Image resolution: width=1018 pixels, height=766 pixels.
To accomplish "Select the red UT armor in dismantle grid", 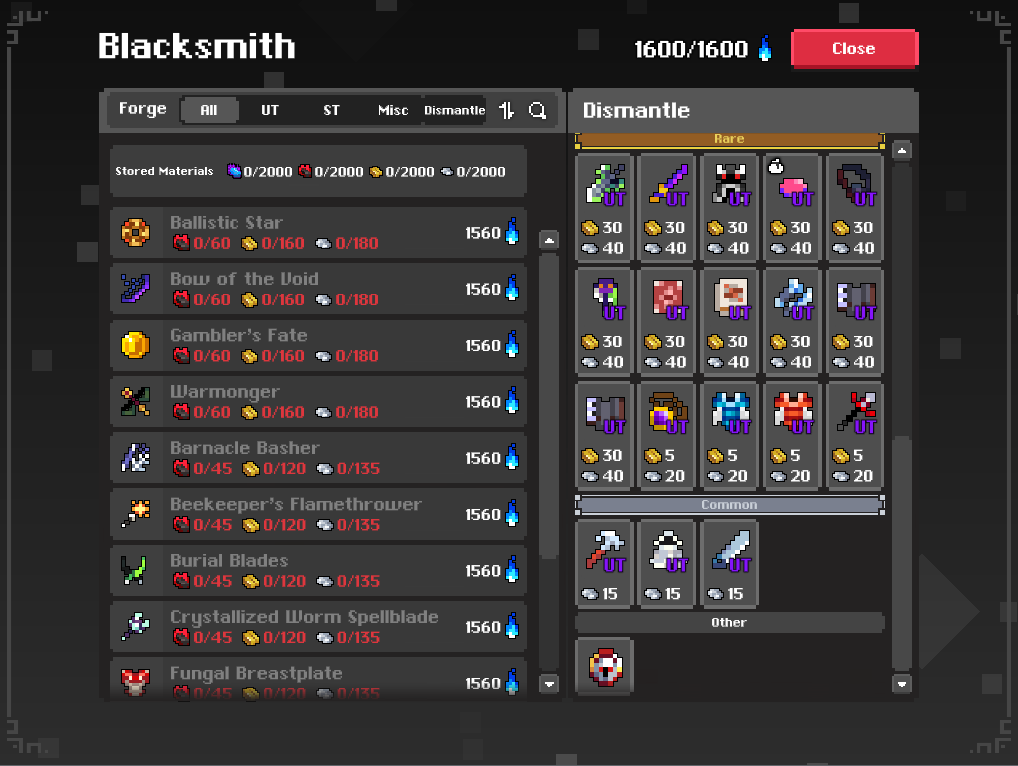I will (x=792, y=434).
